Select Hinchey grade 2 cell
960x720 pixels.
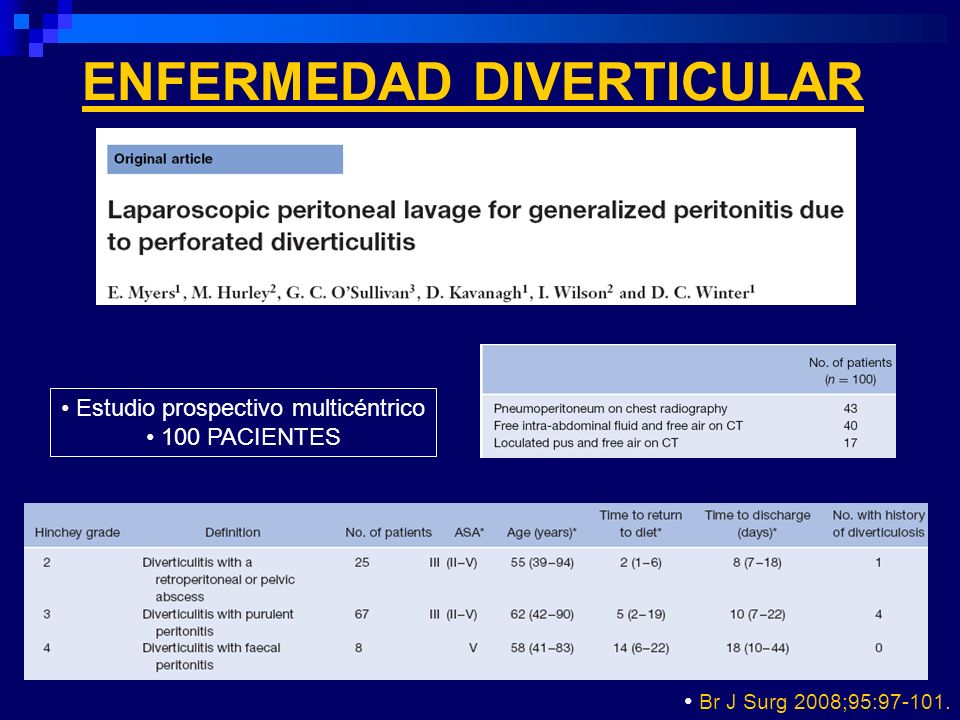[x=47, y=563]
